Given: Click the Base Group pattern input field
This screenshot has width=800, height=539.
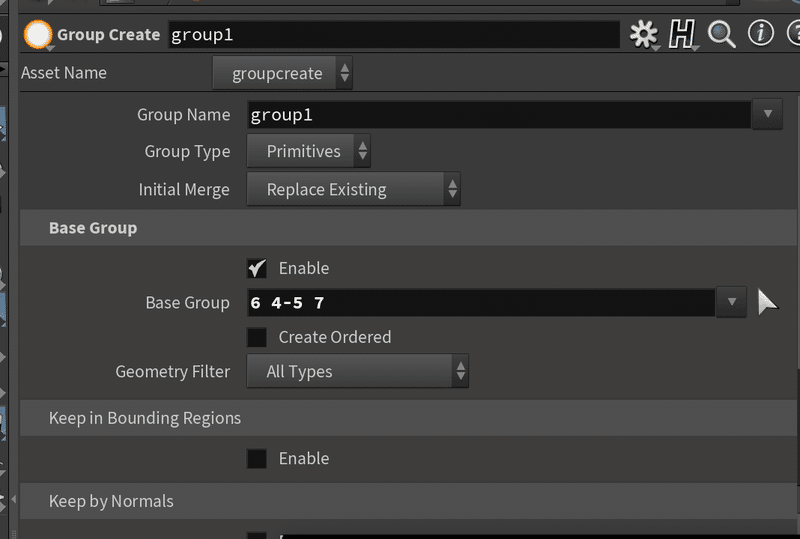Looking at the screenshot, I should click(480, 302).
